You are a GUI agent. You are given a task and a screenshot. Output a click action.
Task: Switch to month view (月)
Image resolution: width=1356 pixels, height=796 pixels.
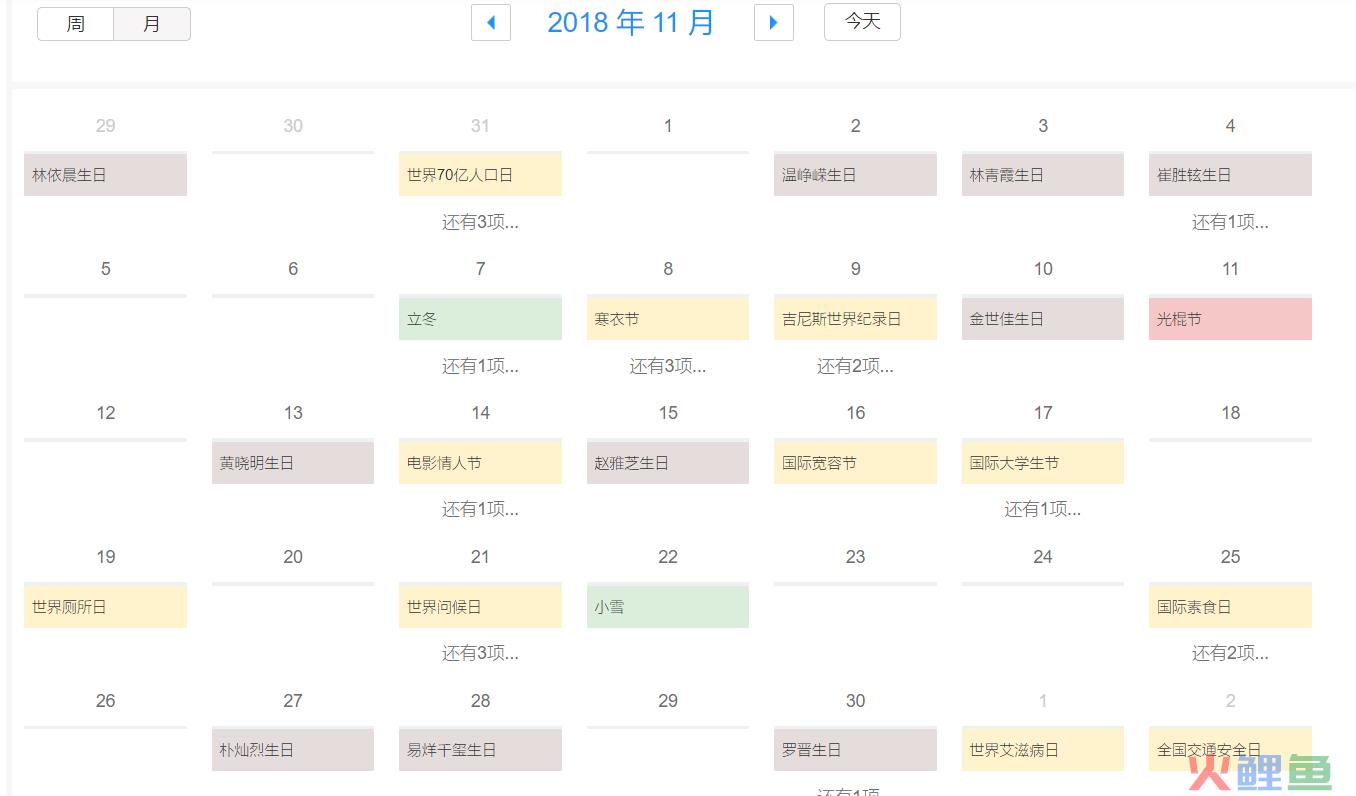tap(152, 24)
